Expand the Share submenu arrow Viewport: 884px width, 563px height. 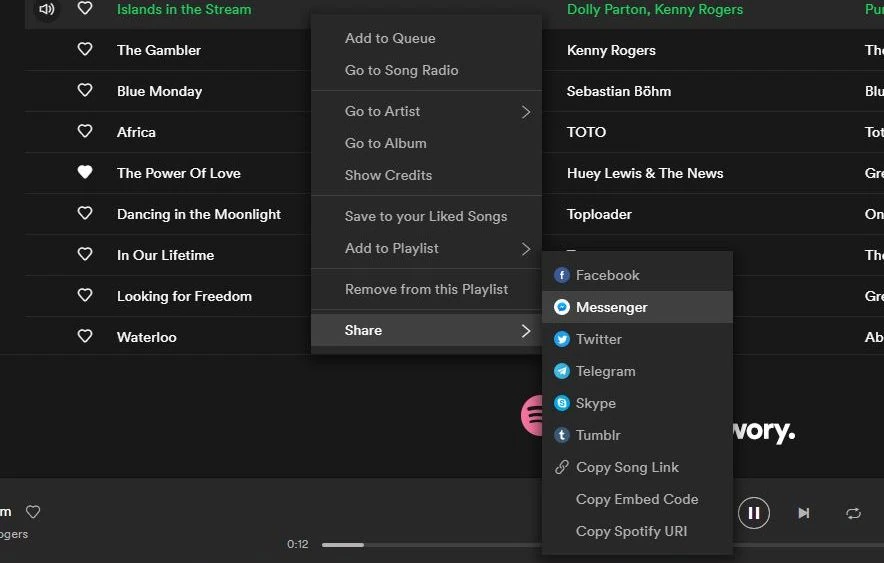[526, 330]
